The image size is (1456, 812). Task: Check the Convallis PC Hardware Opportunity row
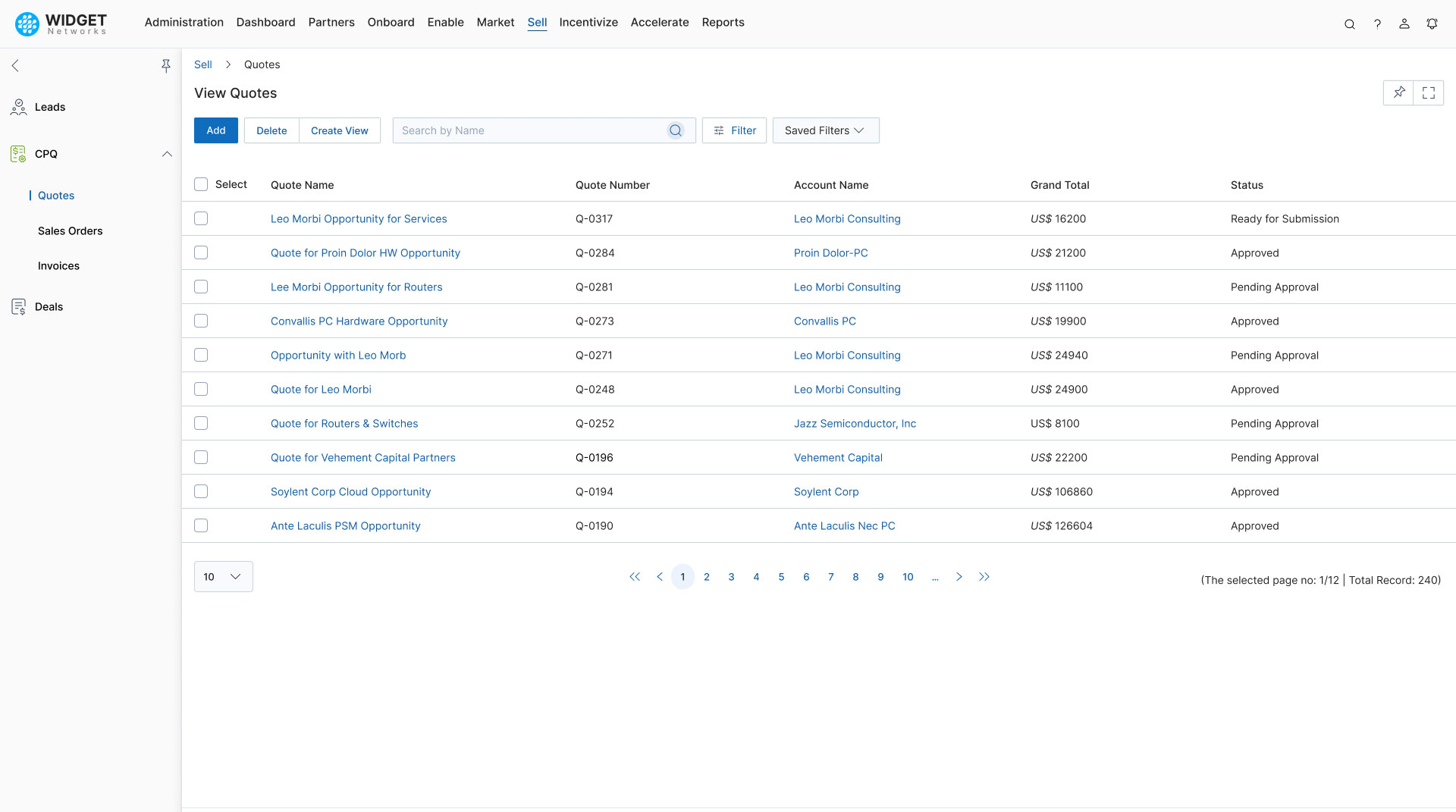coord(201,321)
